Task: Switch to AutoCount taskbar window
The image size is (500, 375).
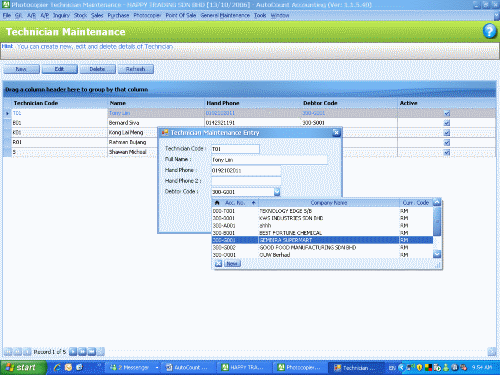Action: click(x=188, y=367)
